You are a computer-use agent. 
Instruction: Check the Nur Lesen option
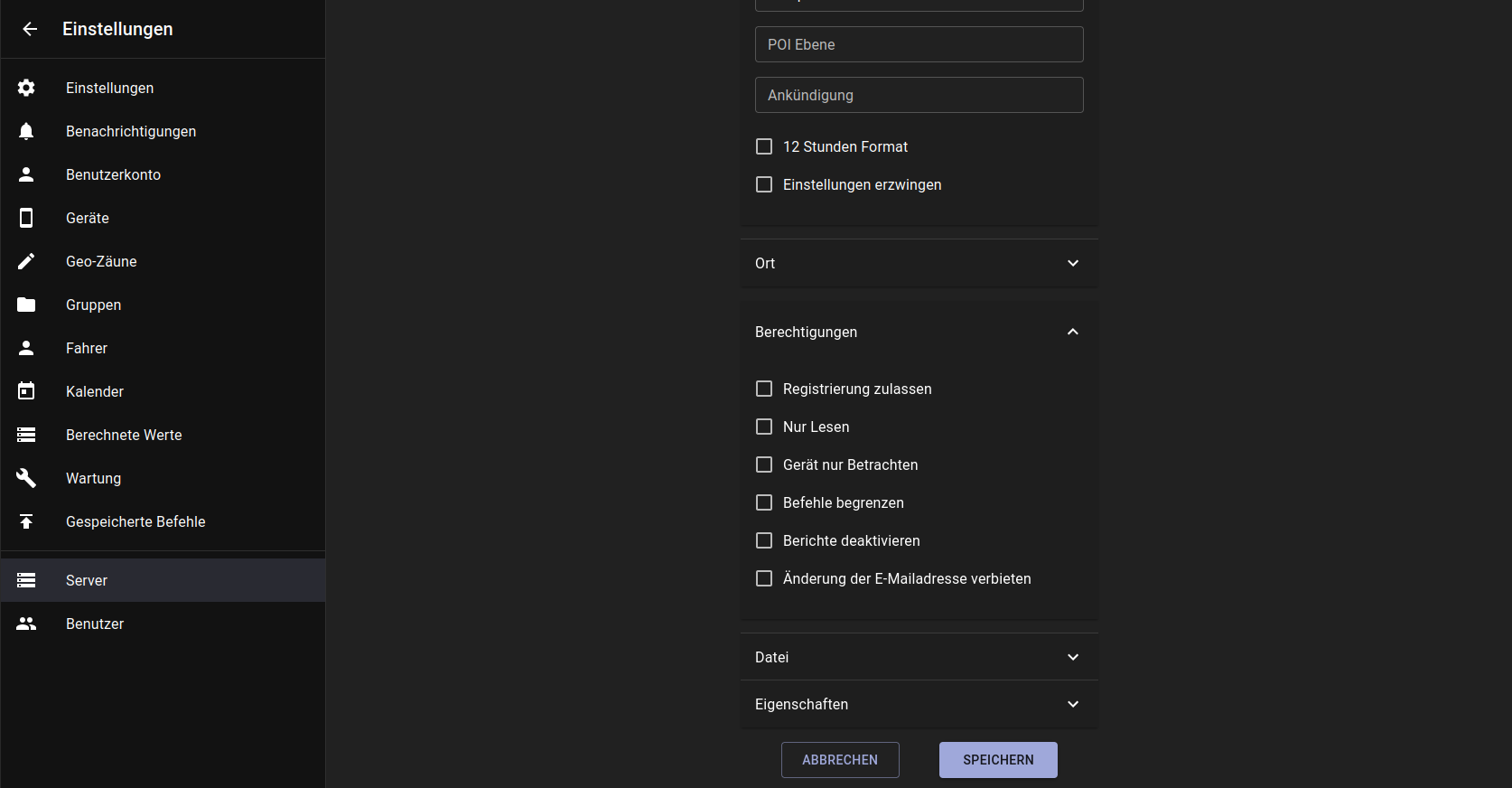coord(764,427)
